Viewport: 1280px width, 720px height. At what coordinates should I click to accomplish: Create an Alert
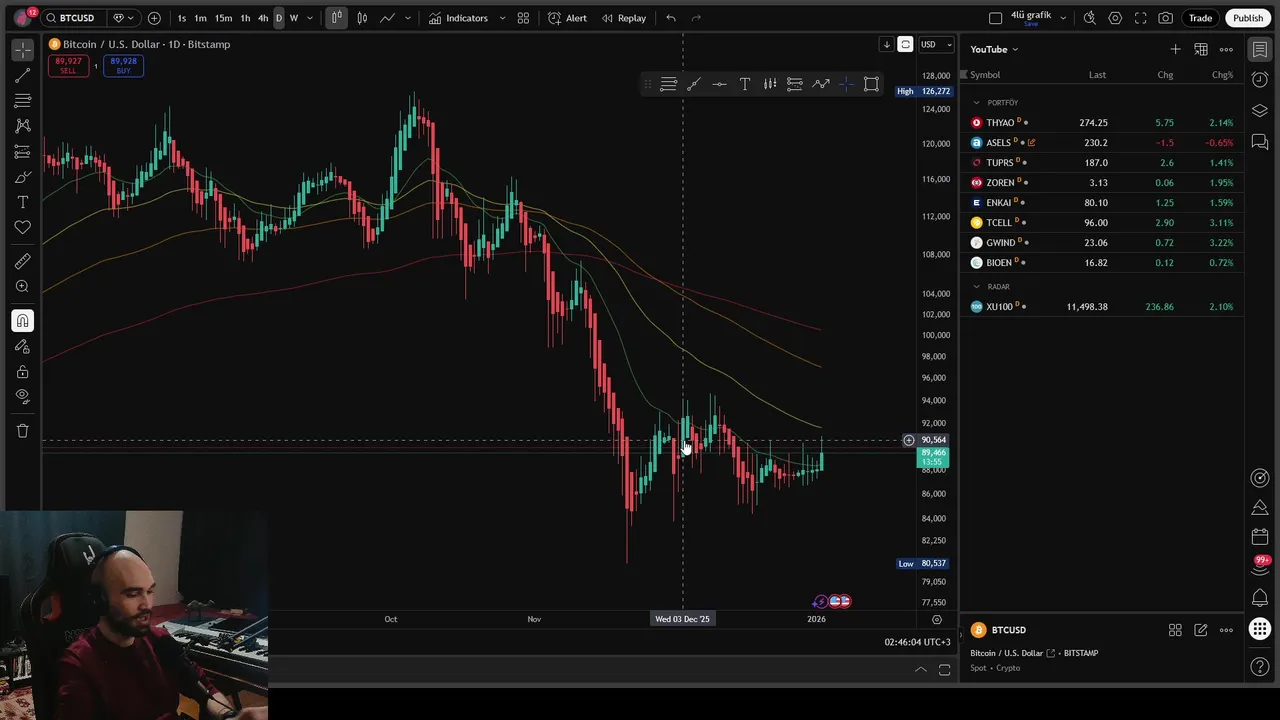[567, 18]
